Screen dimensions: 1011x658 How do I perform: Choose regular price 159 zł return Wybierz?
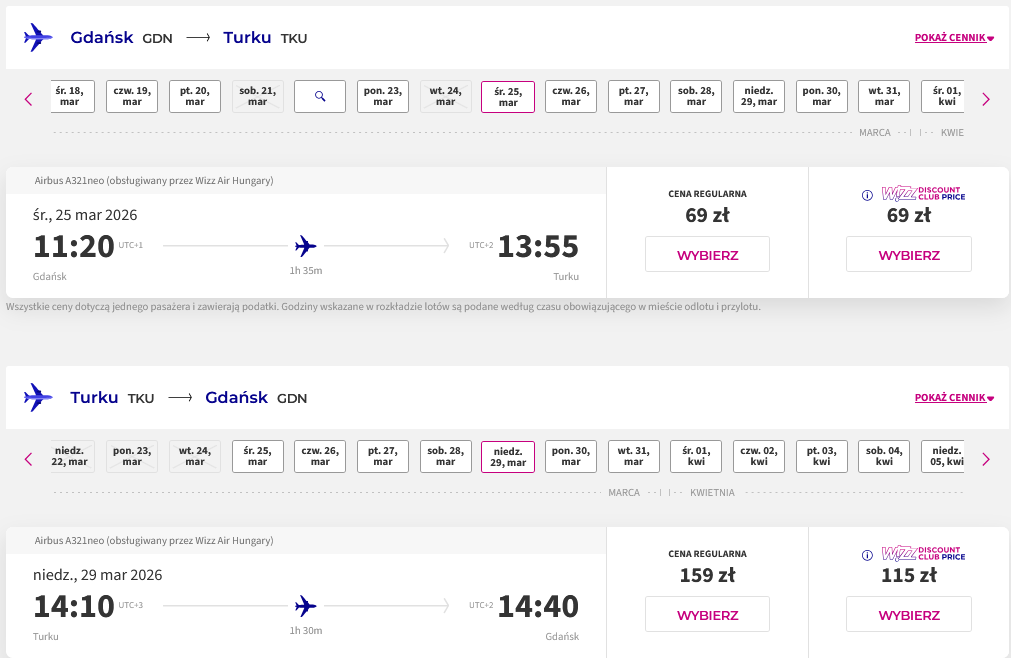(707, 615)
